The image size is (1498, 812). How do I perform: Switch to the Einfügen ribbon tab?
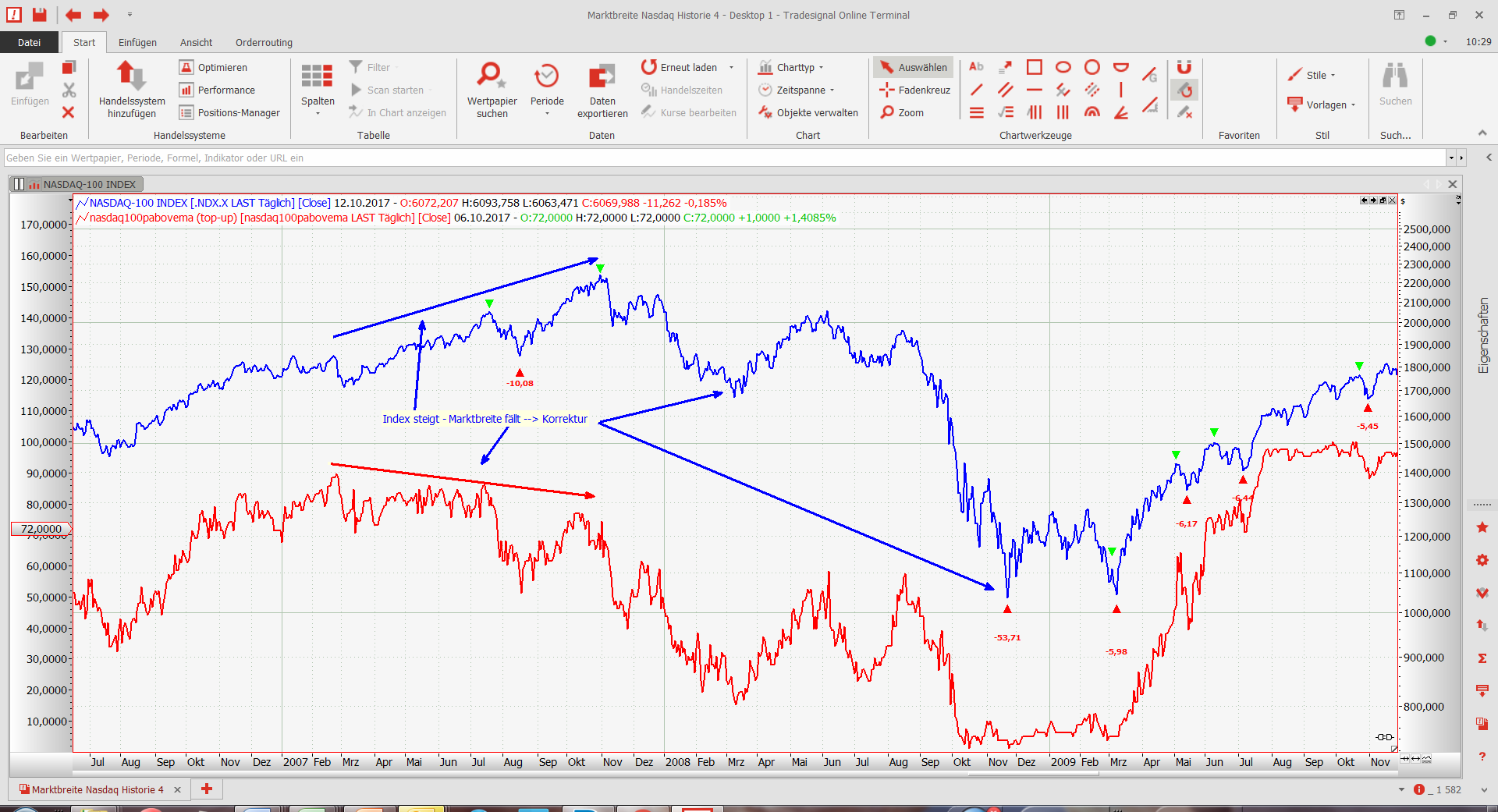(137, 43)
